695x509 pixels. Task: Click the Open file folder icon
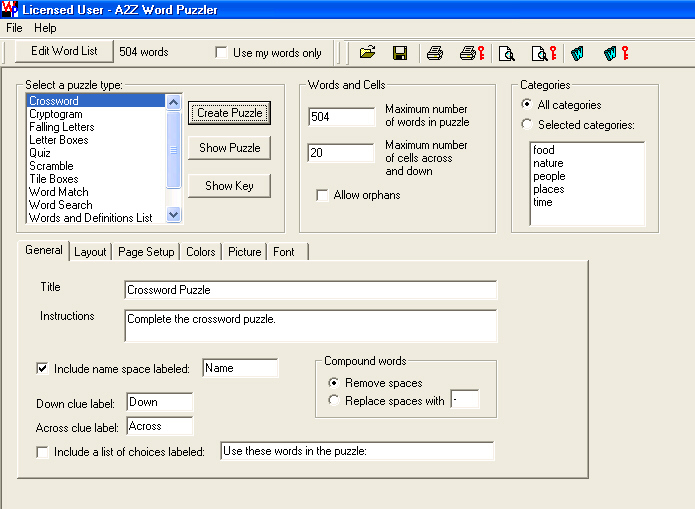point(367,53)
